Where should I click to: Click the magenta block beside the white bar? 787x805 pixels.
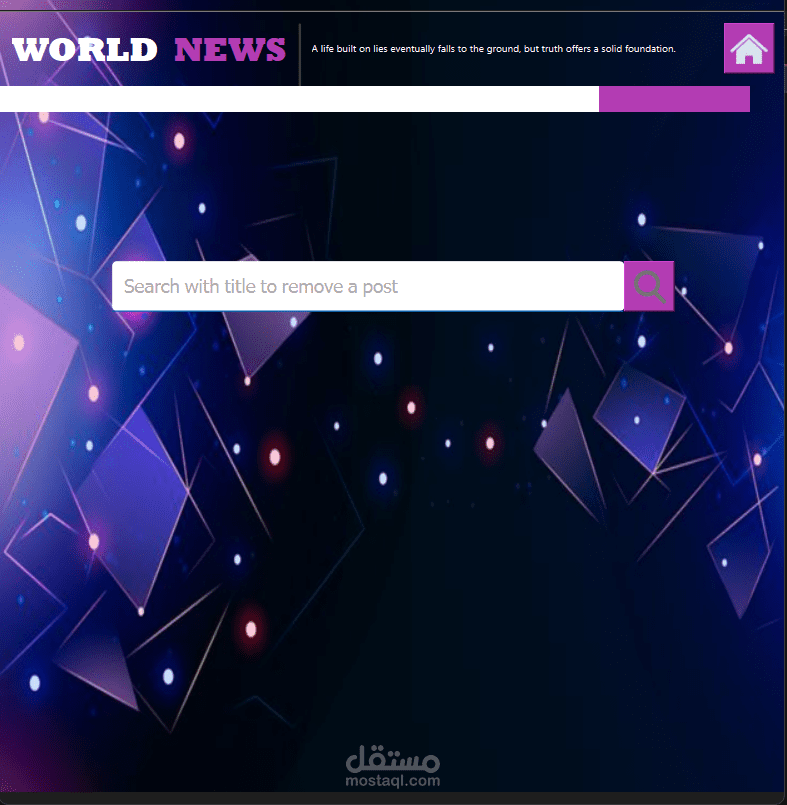click(x=674, y=99)
